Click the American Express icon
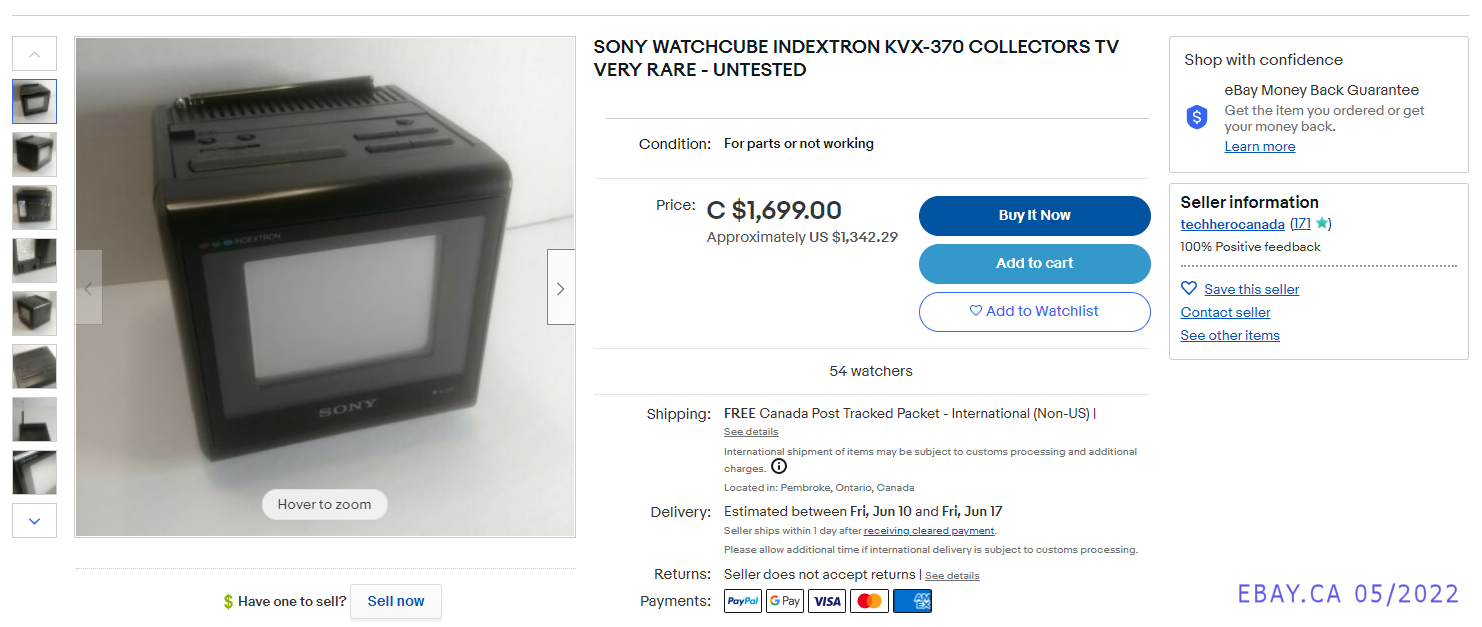 pyautogui.click(x=912, y=601)
